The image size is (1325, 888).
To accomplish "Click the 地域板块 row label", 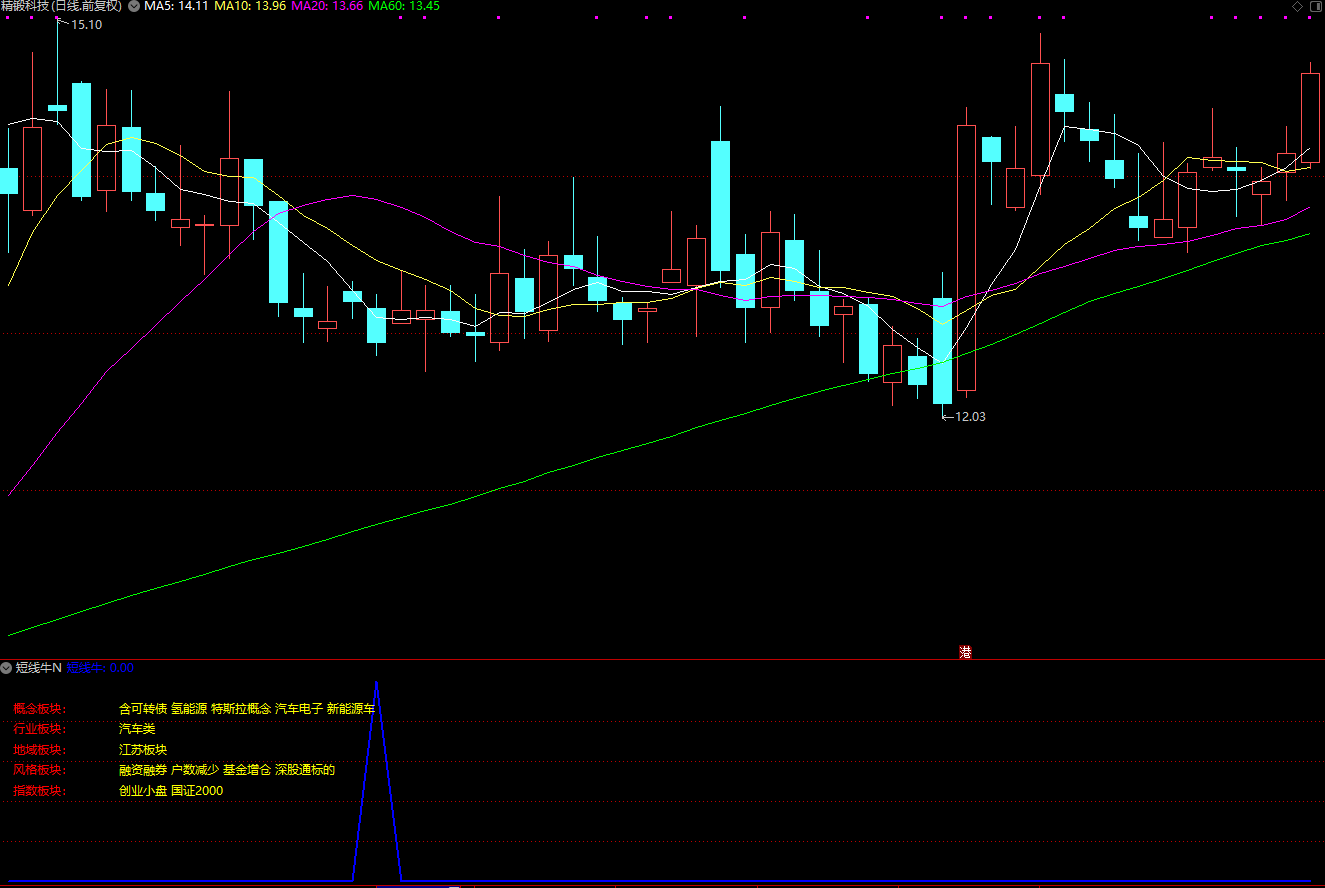I will [39, 750].
